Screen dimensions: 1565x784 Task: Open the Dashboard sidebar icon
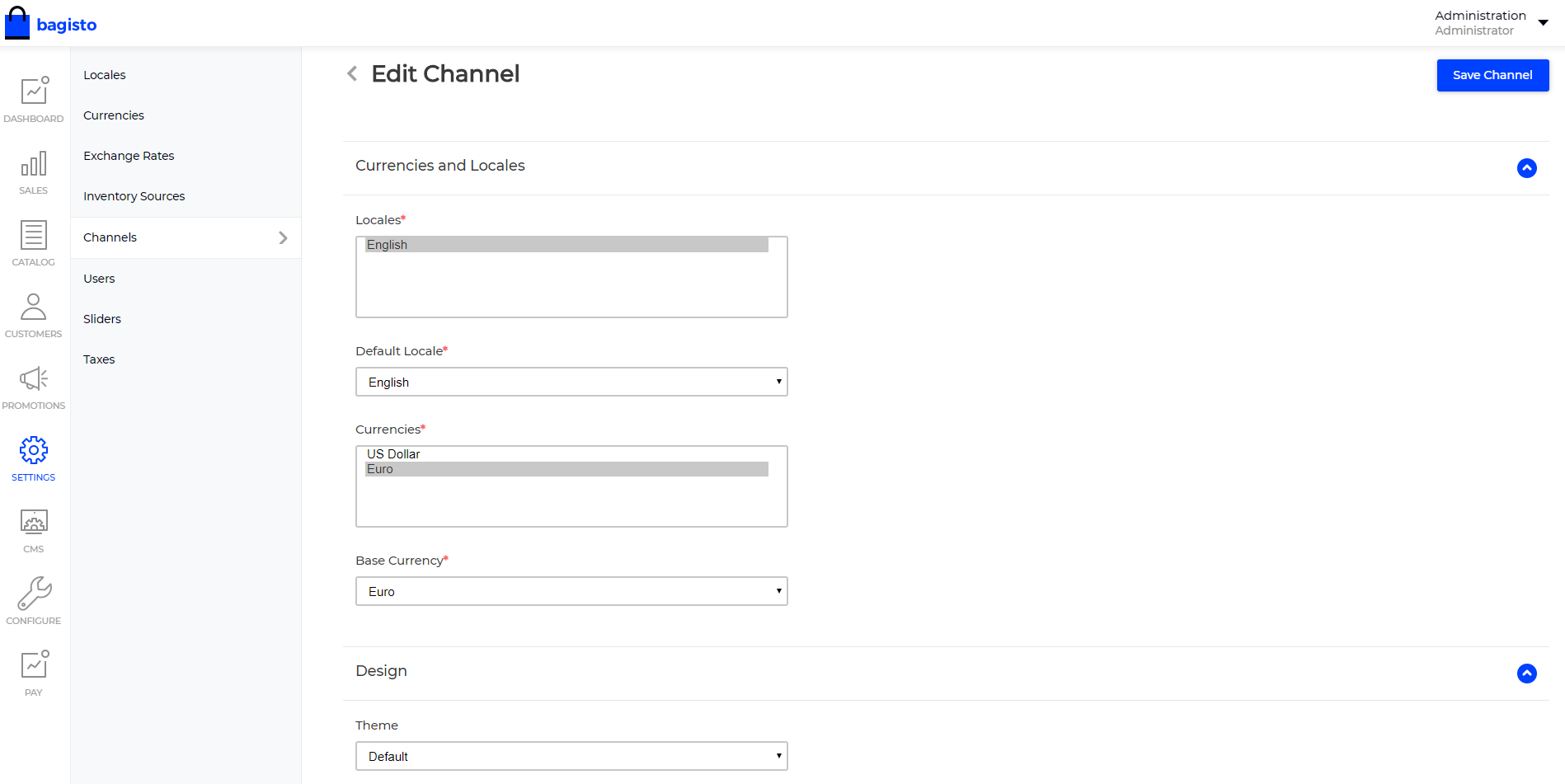[34, 90]
